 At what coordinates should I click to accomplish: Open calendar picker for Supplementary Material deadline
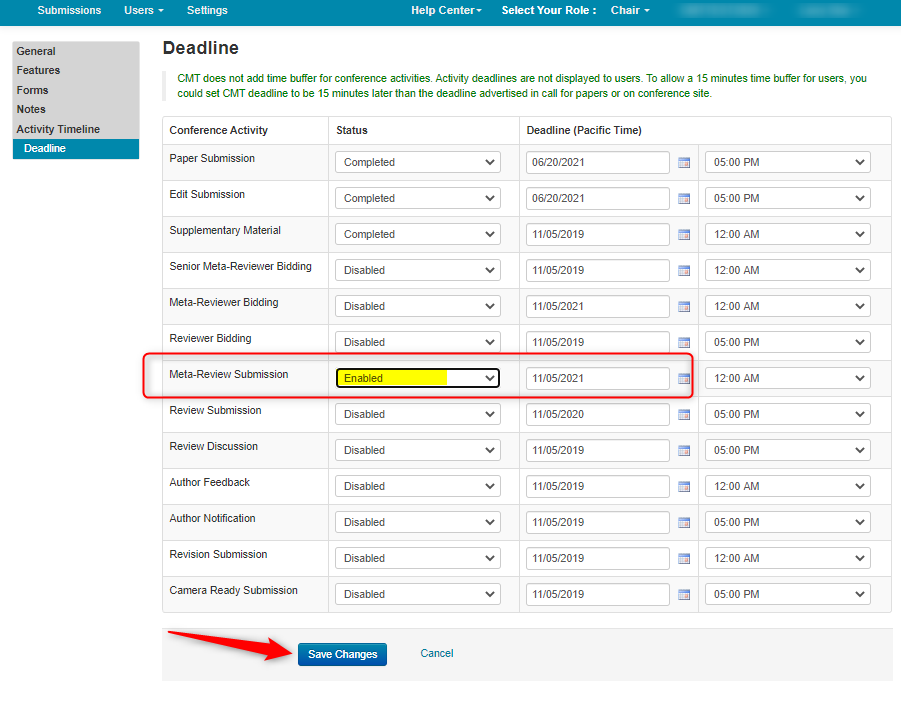click(684, 235)
